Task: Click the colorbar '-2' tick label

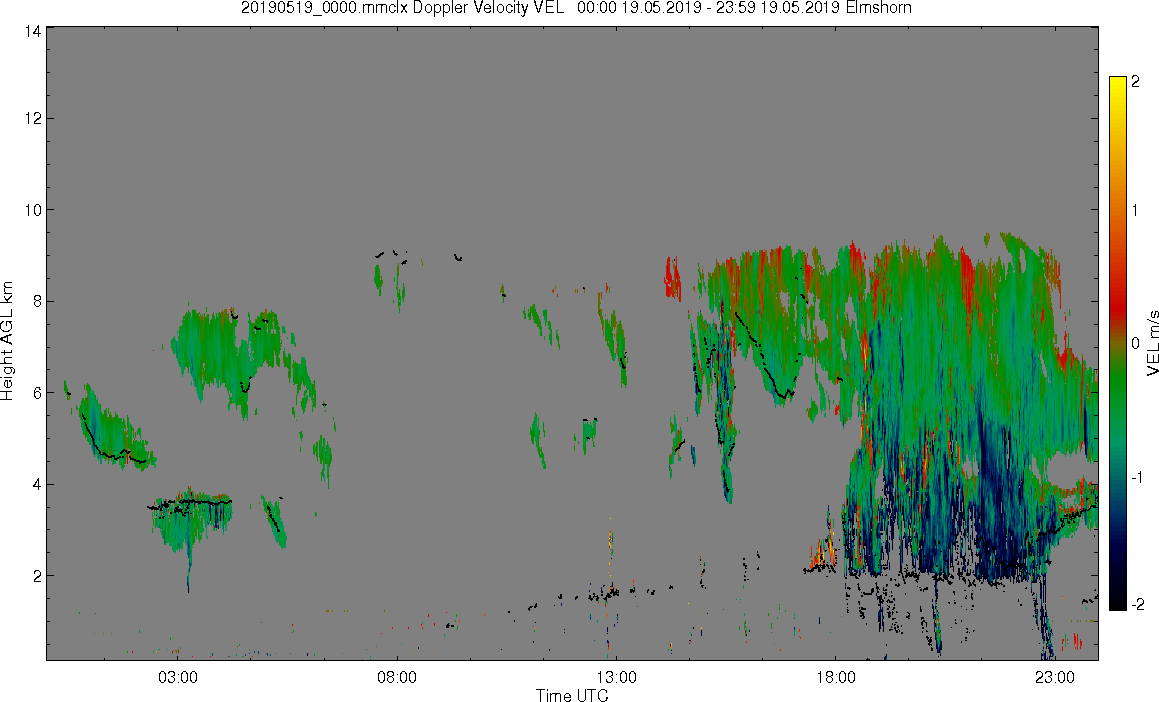Action: coord(1138,604)
